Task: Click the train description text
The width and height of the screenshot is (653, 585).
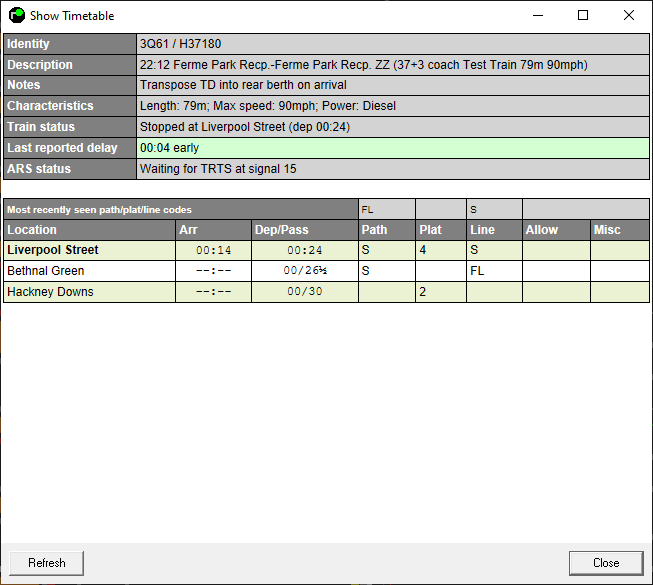Action: tap(363, 65)
